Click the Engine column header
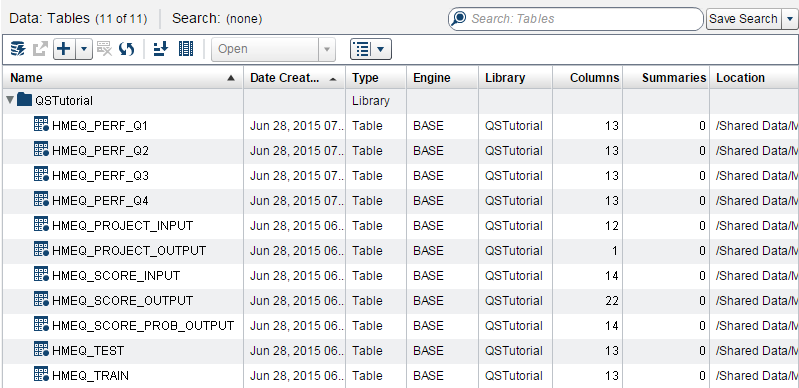Image resolution: width=799 pixels, height=388 pixels. tap(442, 77)
